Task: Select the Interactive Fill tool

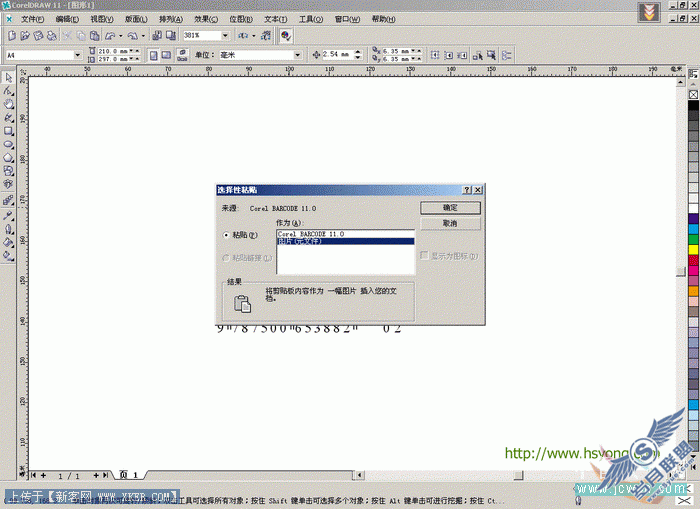Action: [8, 255]
